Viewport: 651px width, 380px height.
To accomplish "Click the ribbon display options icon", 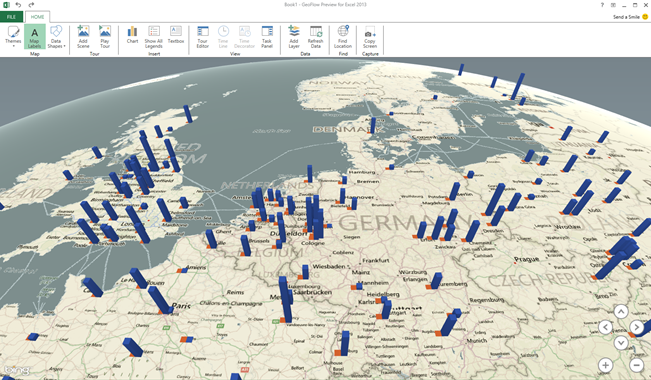I will 613,5.
